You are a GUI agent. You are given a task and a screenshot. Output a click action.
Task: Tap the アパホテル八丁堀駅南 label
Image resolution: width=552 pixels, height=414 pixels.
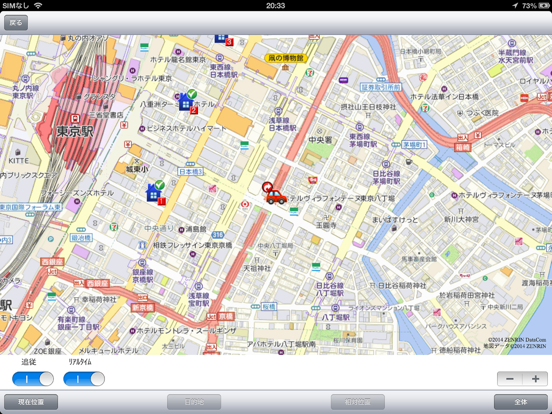(x=281, y=344)
